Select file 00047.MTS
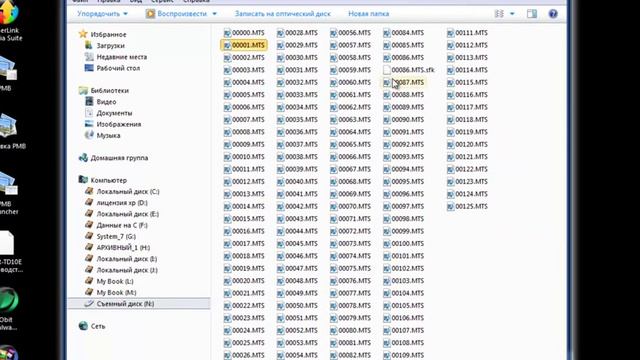This screenshot has width=640, height=360. tap(301, 269)
